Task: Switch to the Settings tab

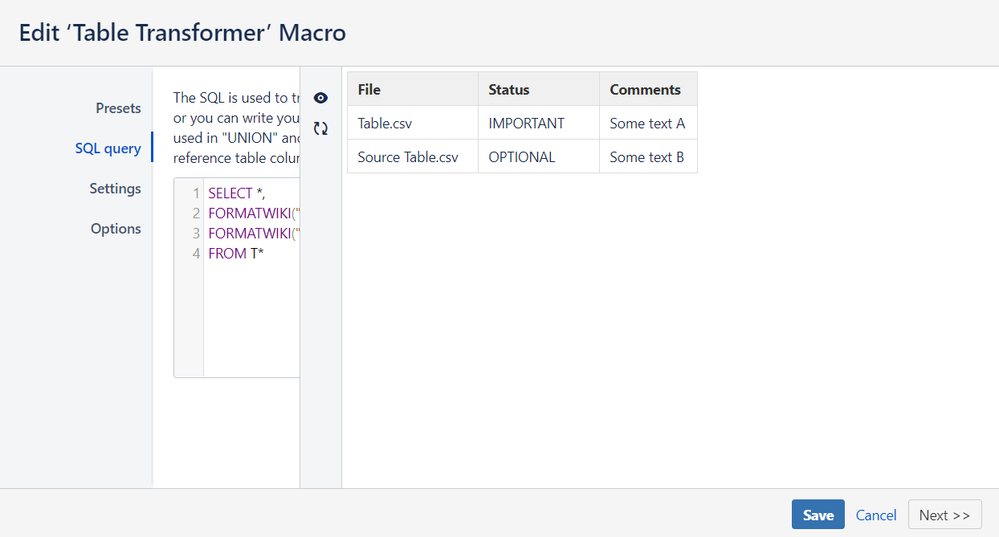Action: tap(115, 188)
